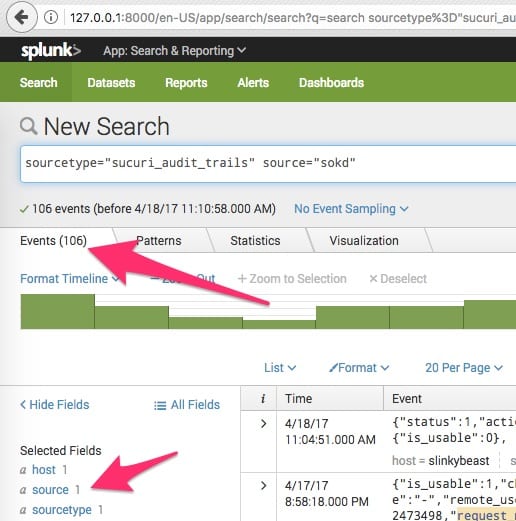Click the Hide Fields link
516x521 pixels.
55,405
